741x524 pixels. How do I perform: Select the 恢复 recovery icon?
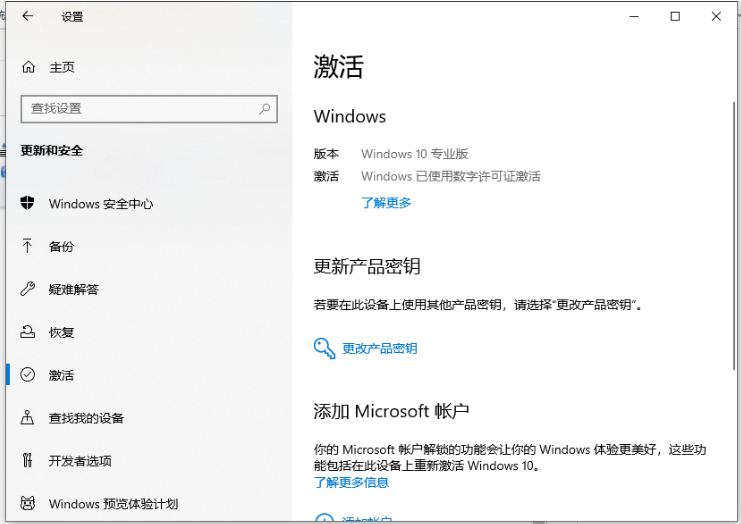pos(27,332)
